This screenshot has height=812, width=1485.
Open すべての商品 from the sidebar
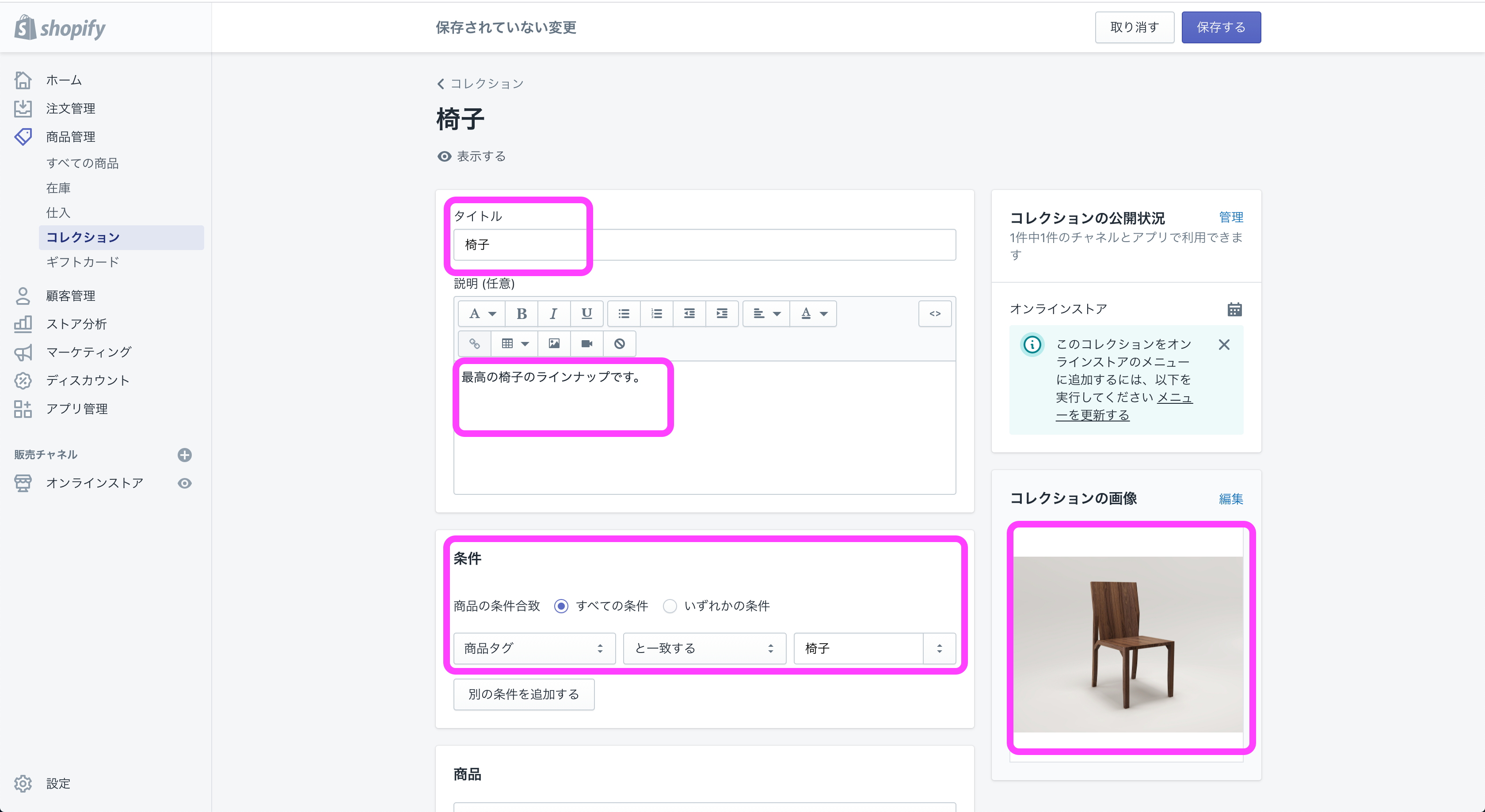point(83,163)
